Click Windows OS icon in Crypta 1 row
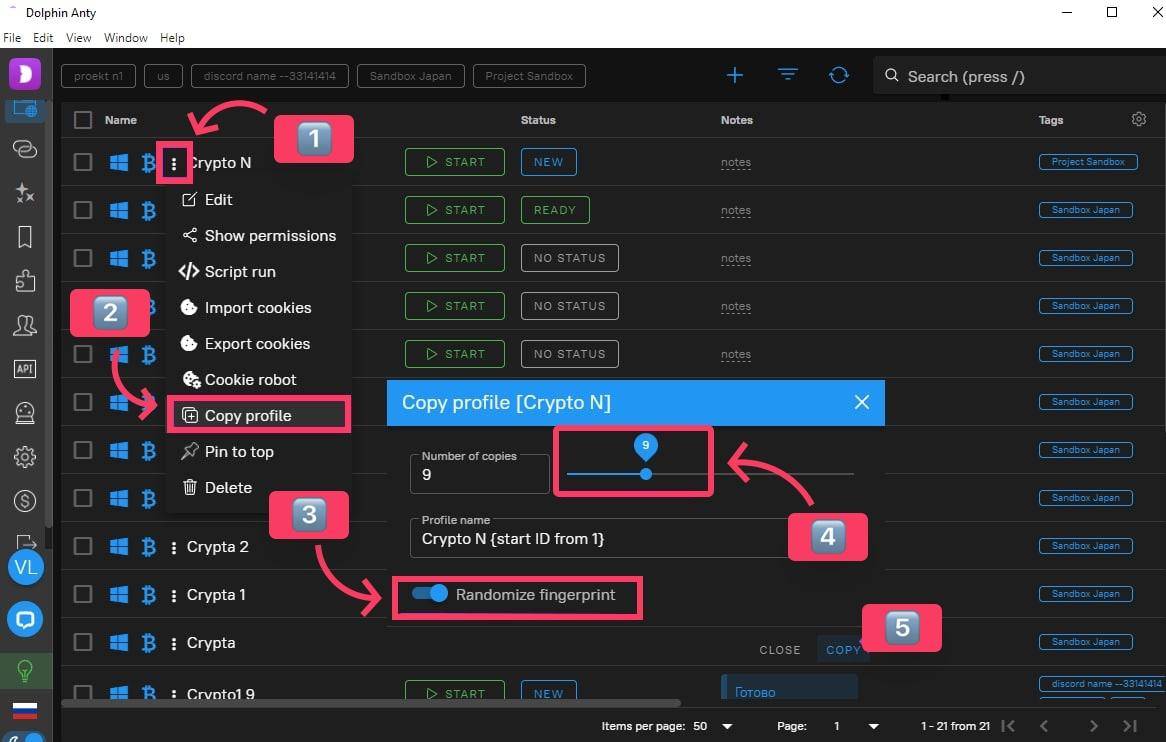 [118, 594]
